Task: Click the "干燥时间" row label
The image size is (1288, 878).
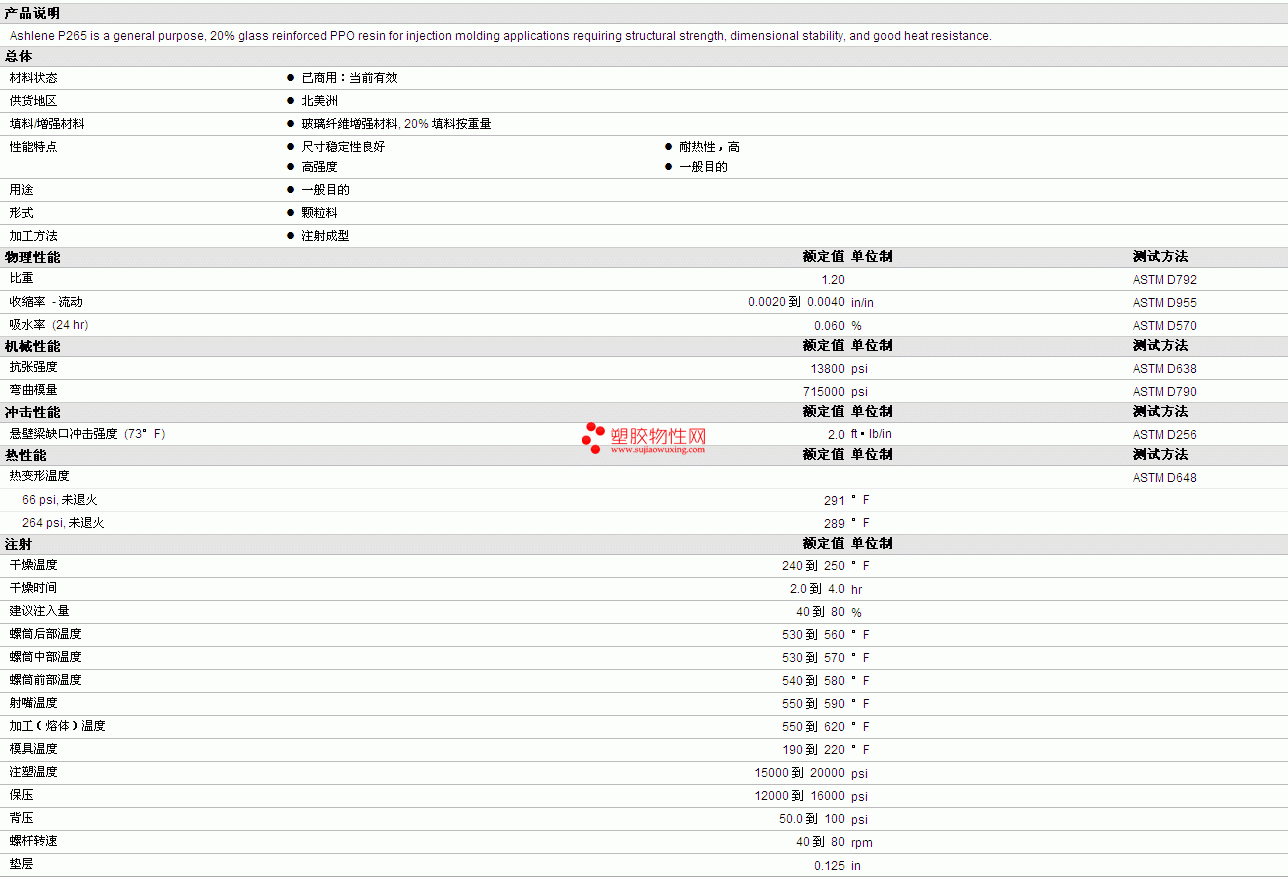Action: pyautogui.click(x=34, y=589)
